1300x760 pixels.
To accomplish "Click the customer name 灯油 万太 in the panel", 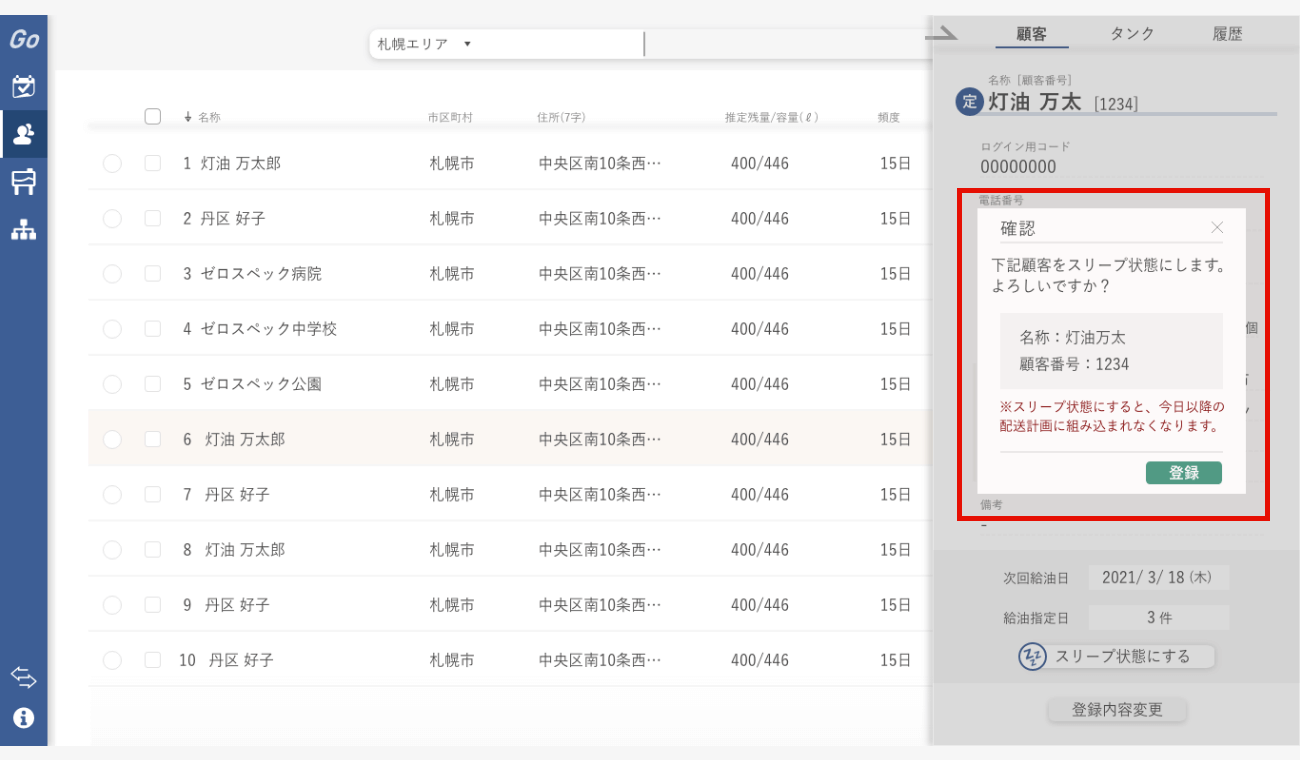I will click(x=1035, y=102).
